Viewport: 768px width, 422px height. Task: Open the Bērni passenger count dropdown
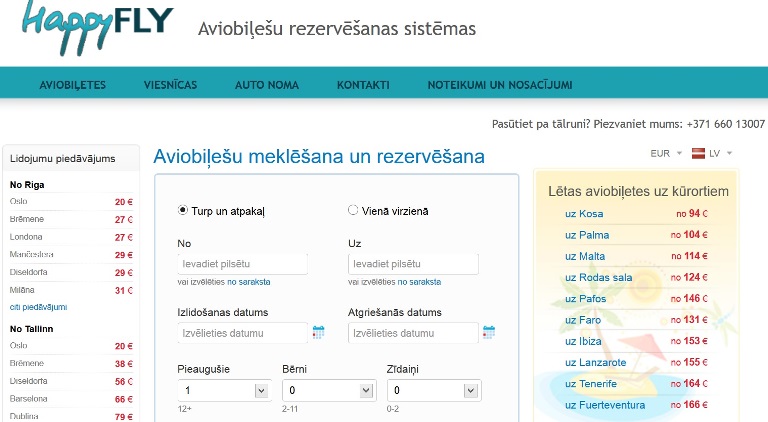(x=329, y=390)
